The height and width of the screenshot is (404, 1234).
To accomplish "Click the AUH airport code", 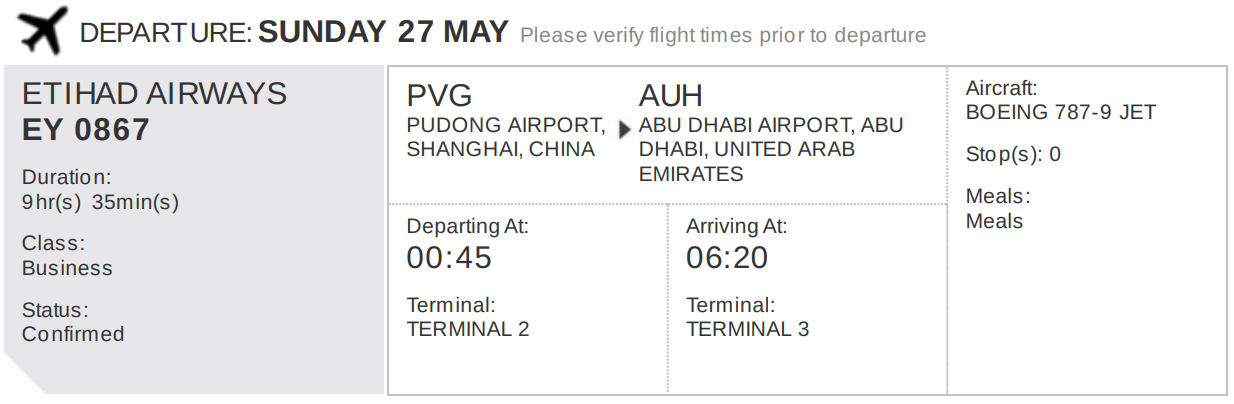I will [671, 96].
